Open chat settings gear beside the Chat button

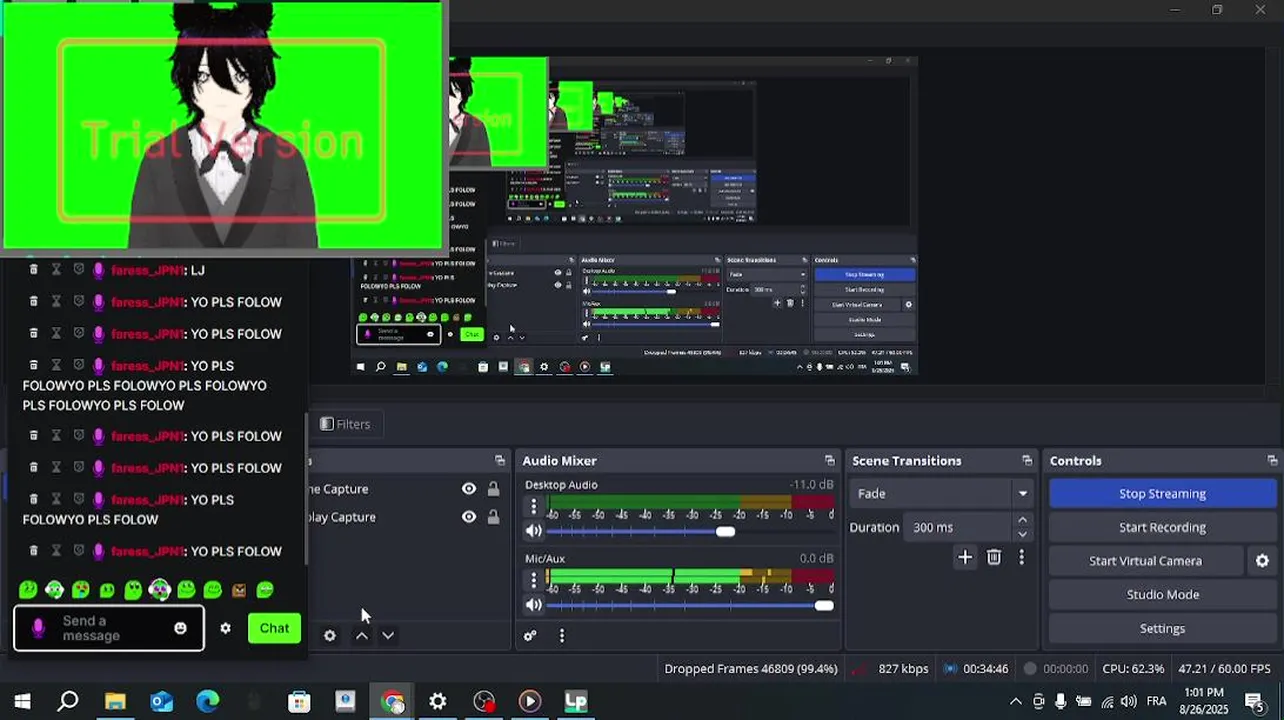click(225, 628)
